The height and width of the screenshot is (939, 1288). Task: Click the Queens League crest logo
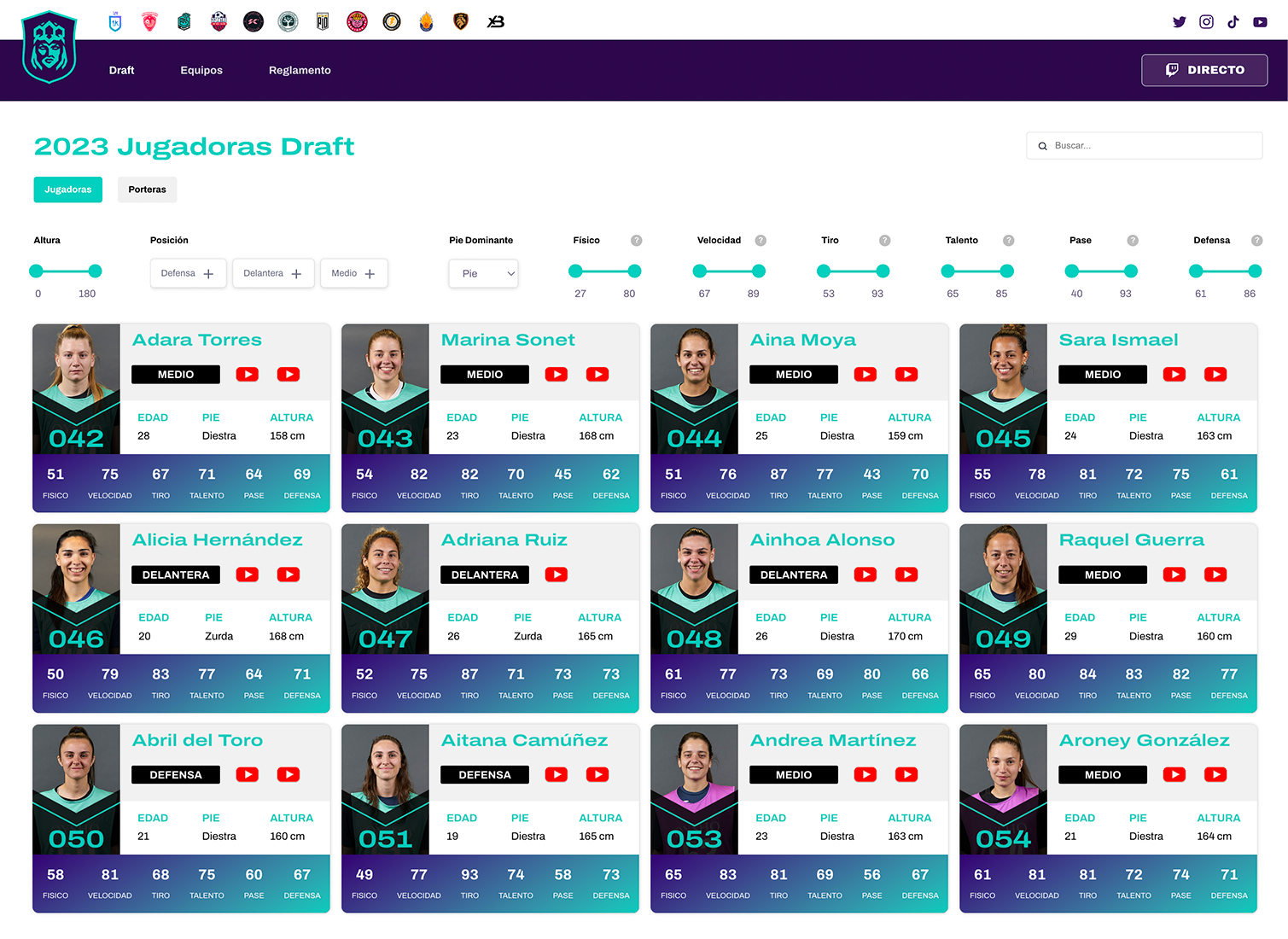(x=50, y=47)
